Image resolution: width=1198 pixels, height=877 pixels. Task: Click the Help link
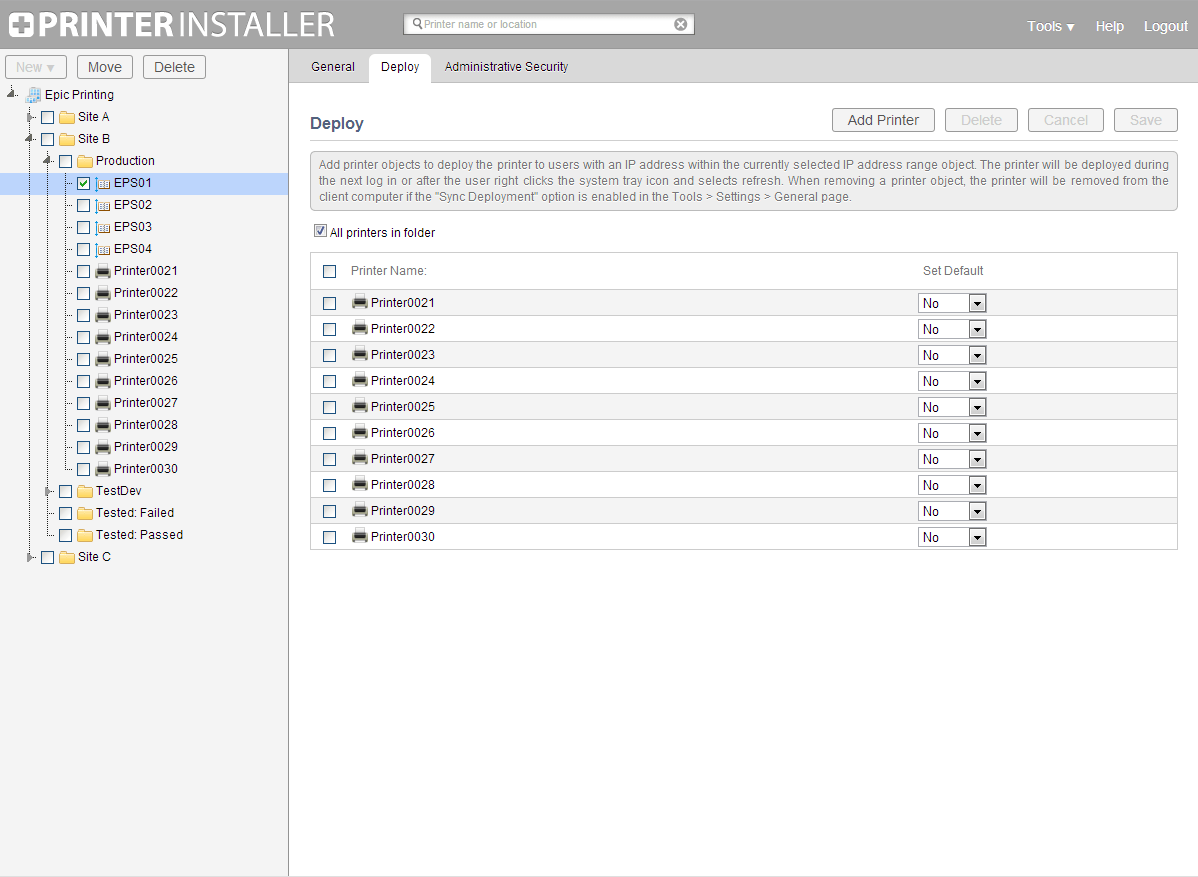(1110, 26)
